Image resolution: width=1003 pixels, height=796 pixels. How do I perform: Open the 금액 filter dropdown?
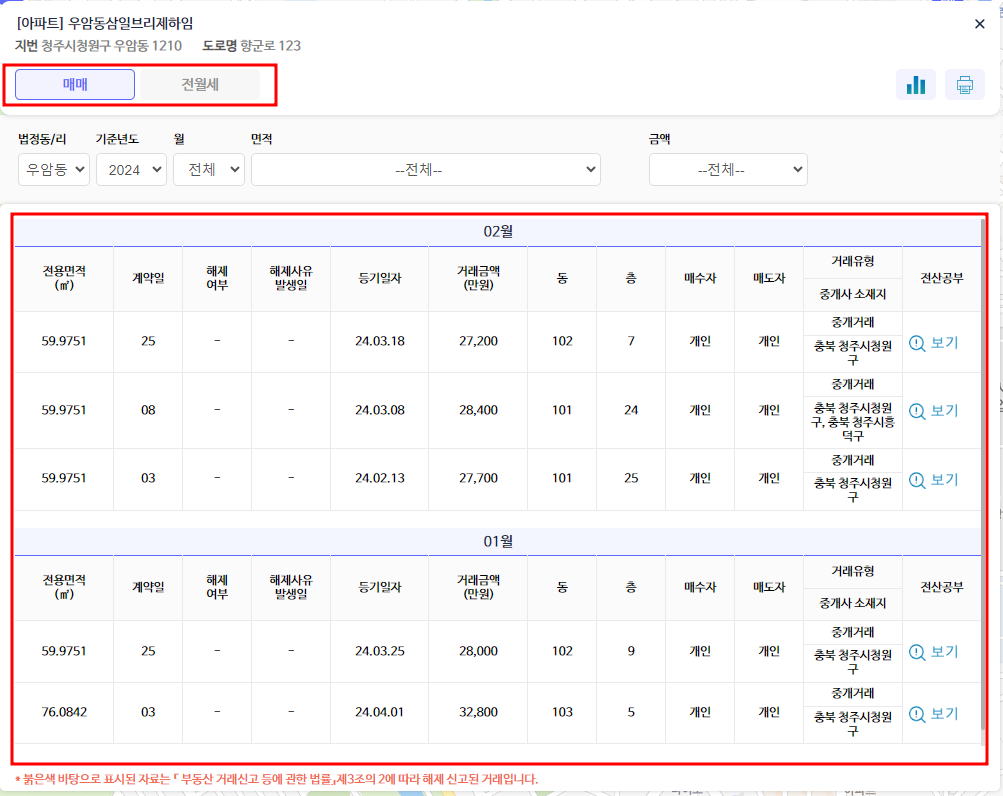(x=728, y=169)
